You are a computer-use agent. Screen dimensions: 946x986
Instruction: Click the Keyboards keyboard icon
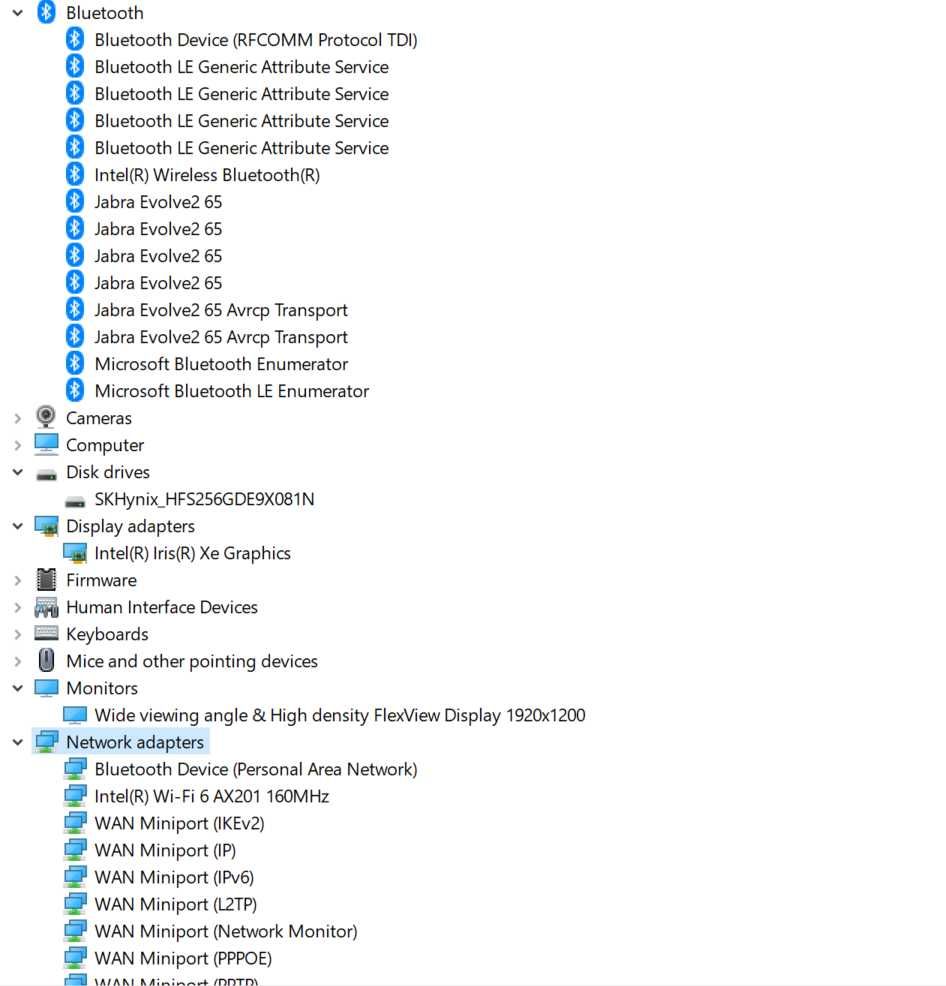pyautogui.click(x=46, y=633)
